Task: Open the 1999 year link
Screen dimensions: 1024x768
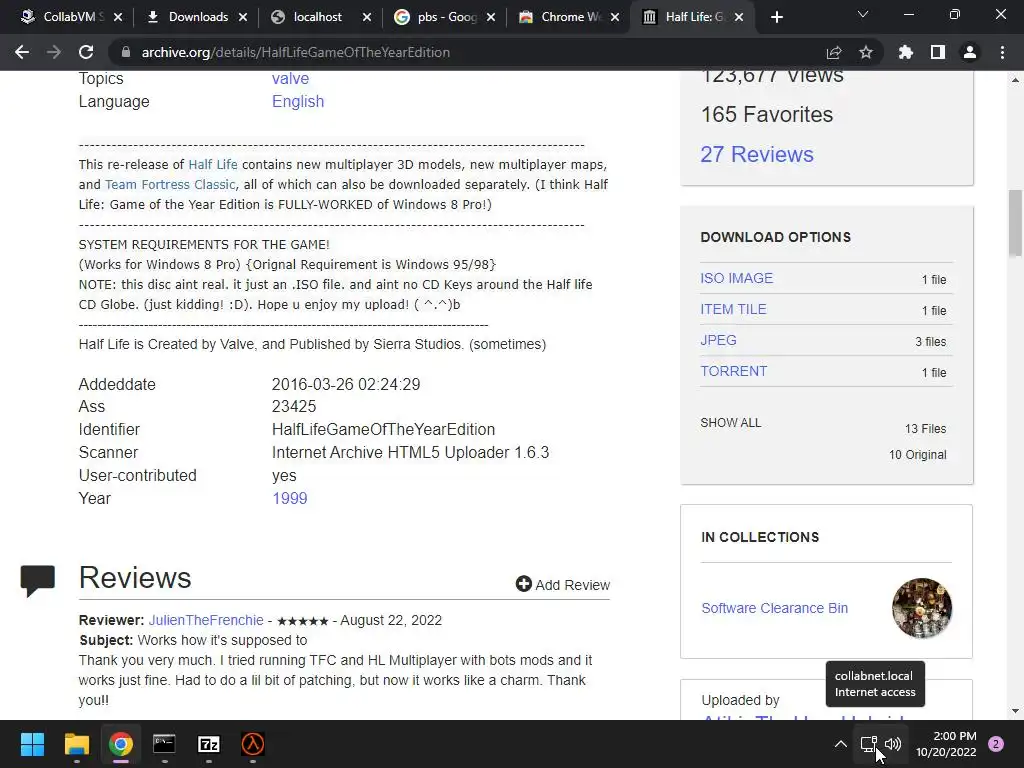Action: (289, 498)
